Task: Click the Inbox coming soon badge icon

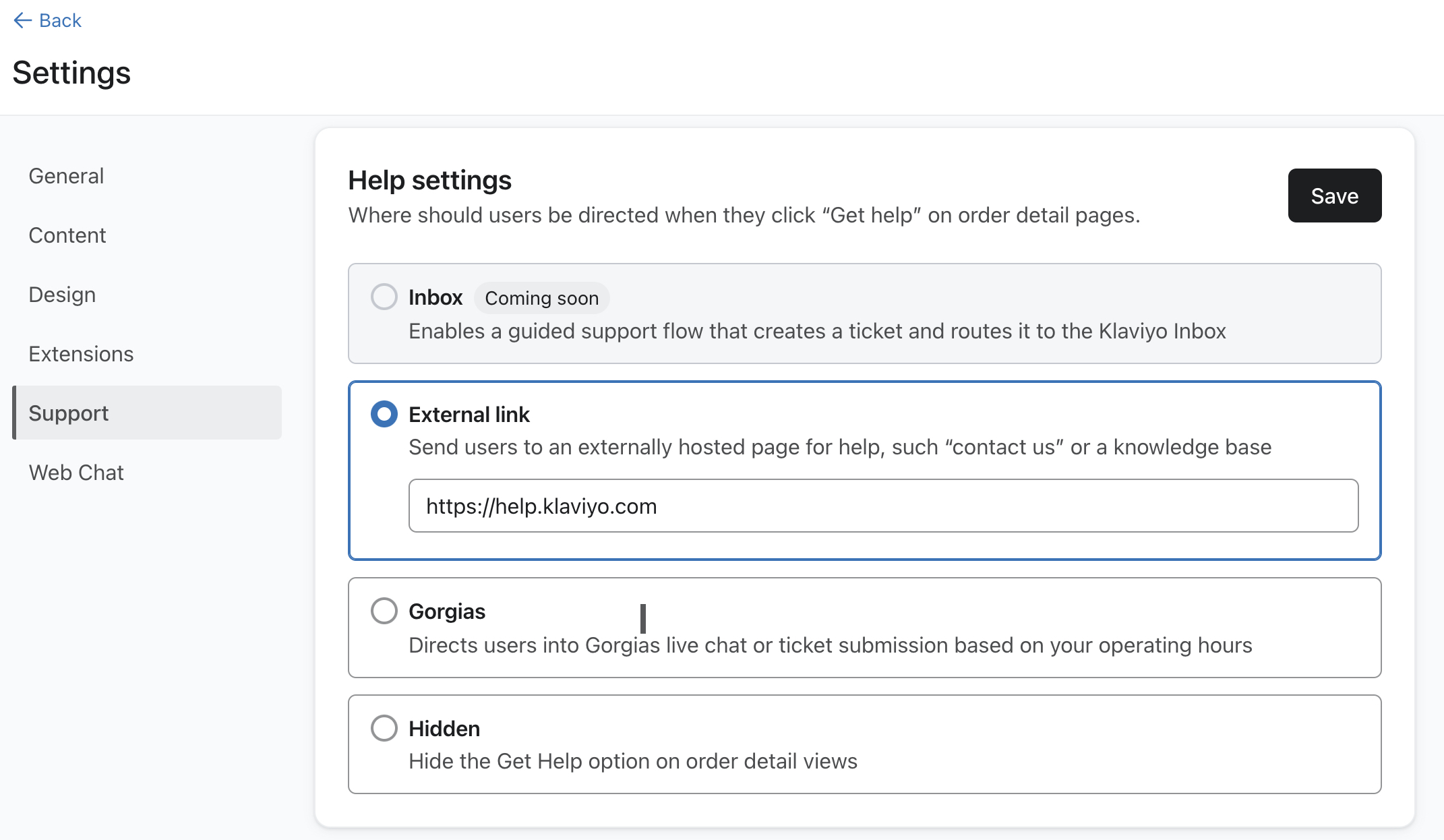Action: pyautogui.click(x=540, y=297)
